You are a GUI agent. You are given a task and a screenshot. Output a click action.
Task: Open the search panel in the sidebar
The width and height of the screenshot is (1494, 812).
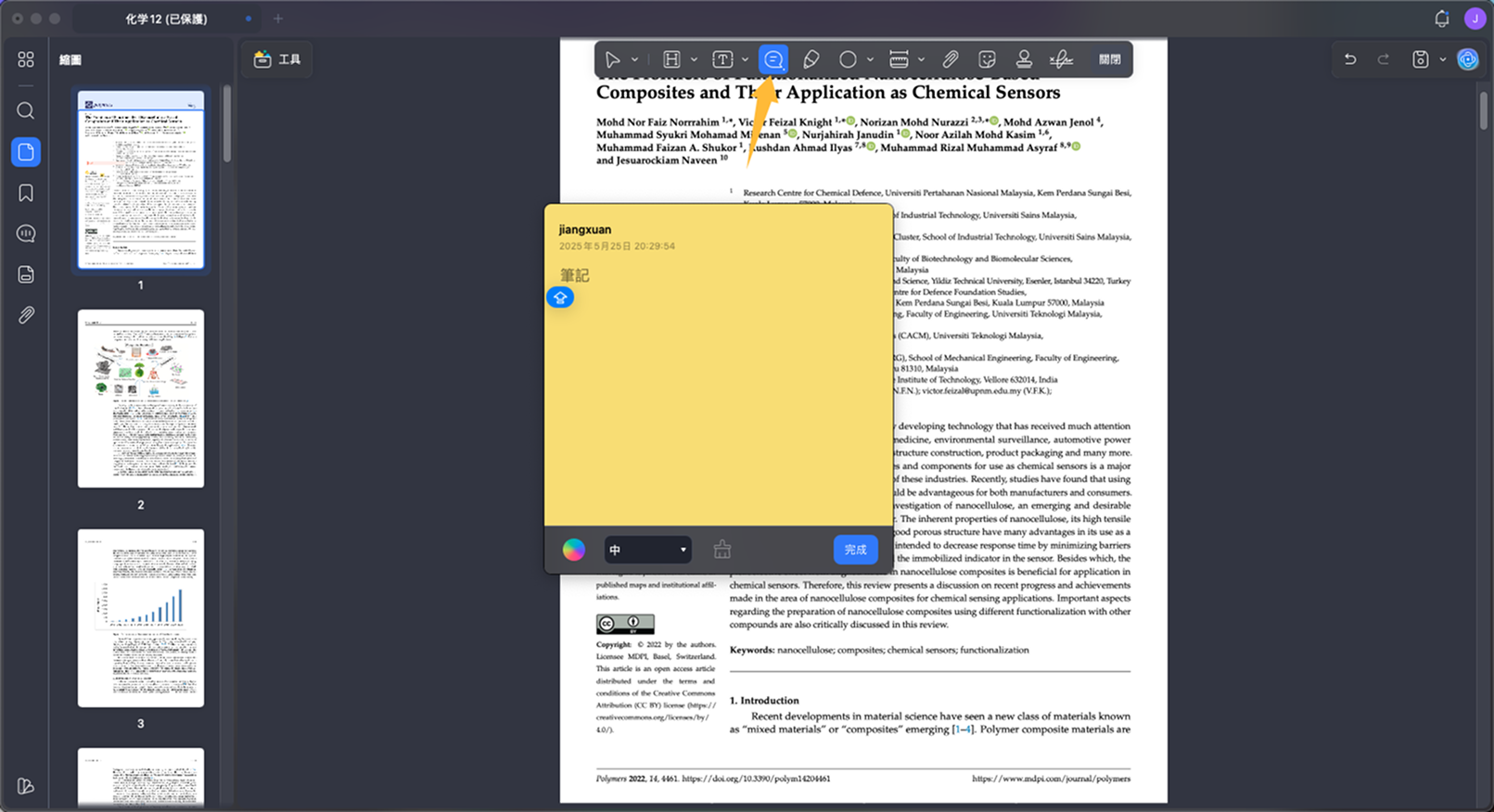[x=26, y=111]
